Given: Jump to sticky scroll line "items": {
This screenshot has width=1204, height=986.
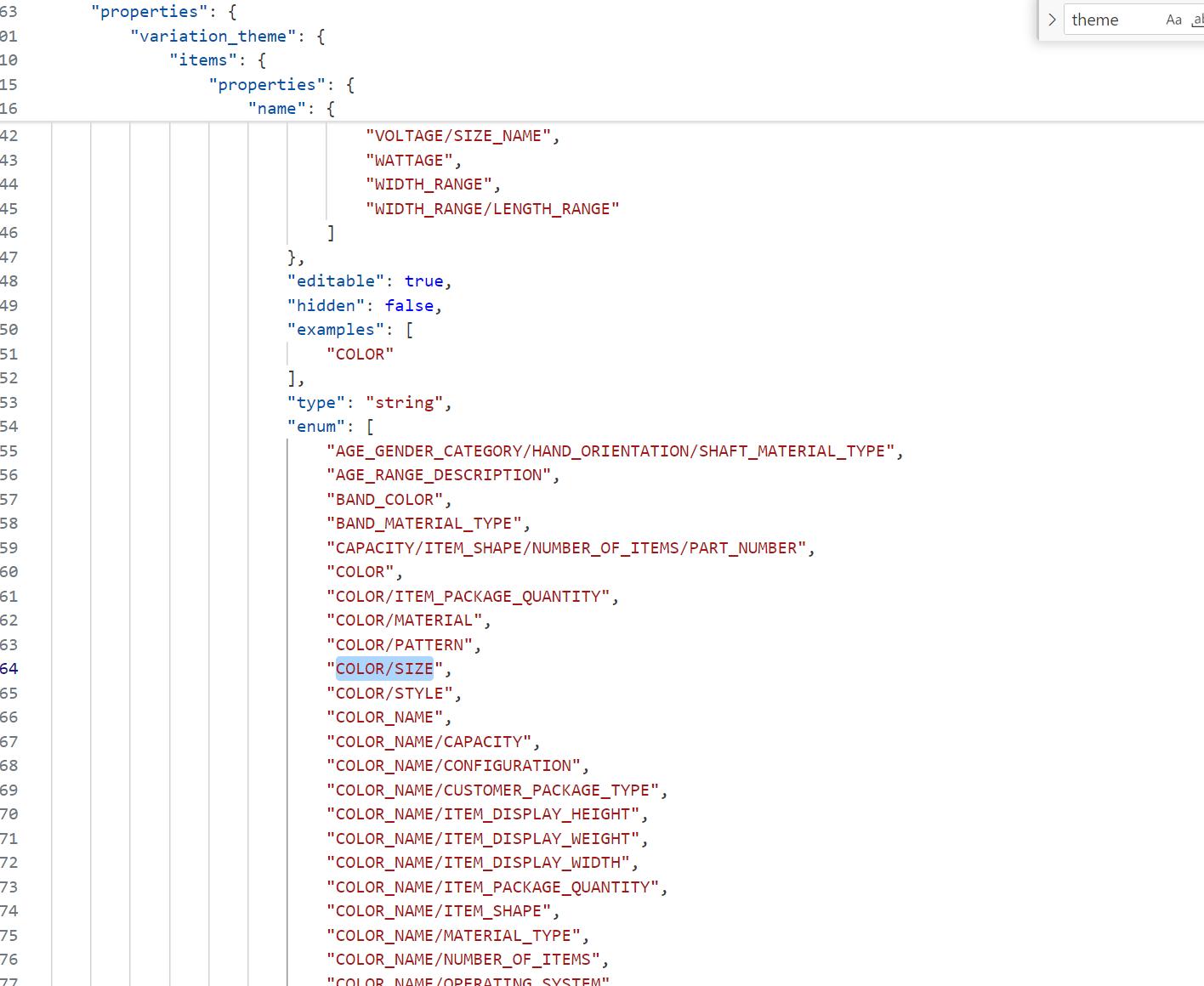Looking at the screenshot, I should (x=218, y=60).
